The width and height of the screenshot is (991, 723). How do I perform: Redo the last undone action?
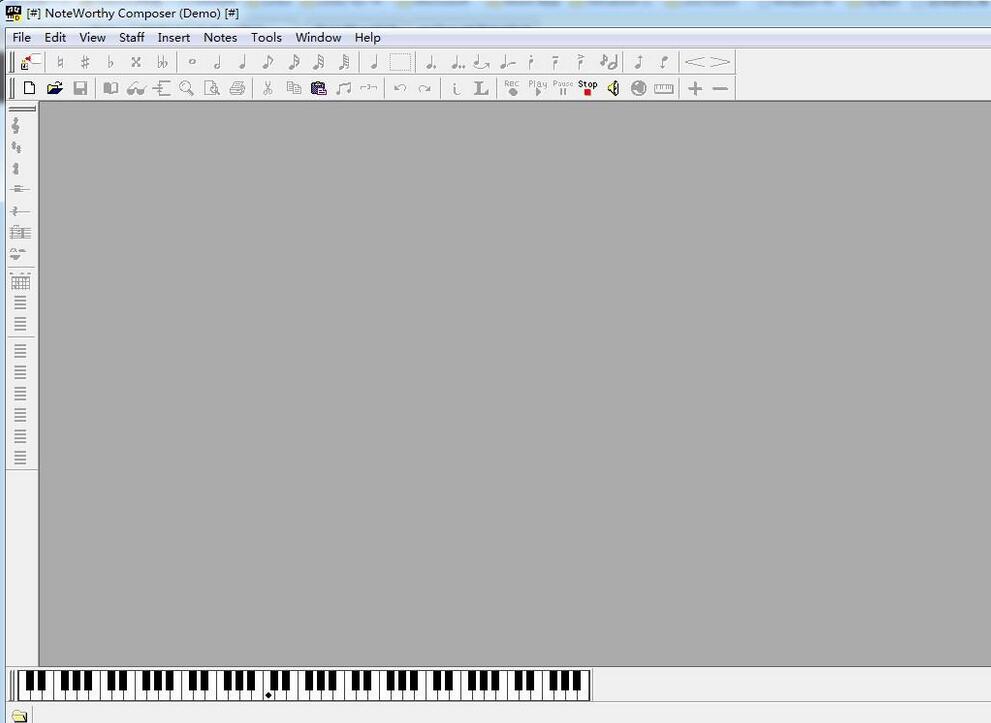click(x=425, y=88)
